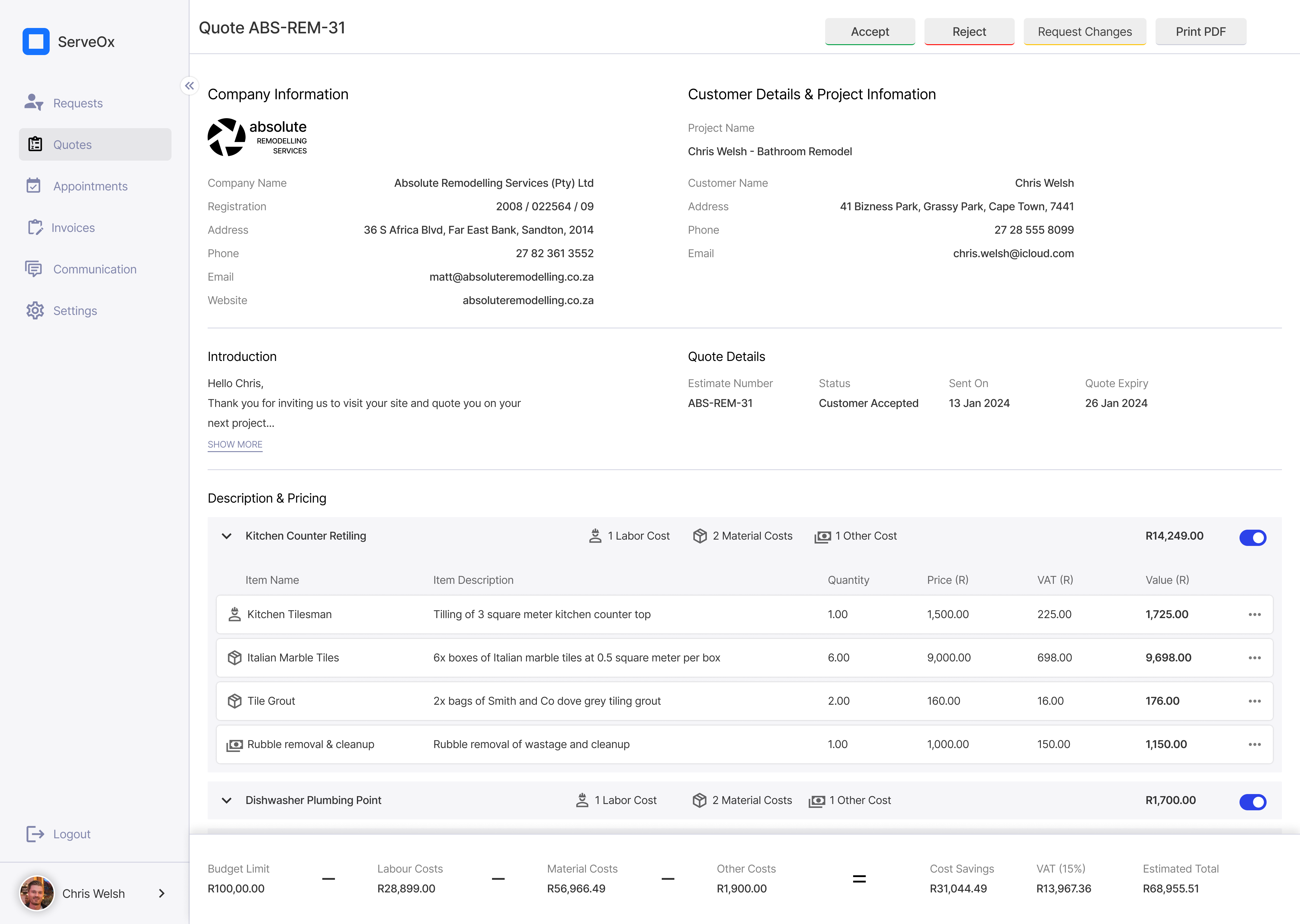The height and width of the screenshot is (924, 1300).
Task: Open Appointments menu item
Action: [x=95, y=186]
